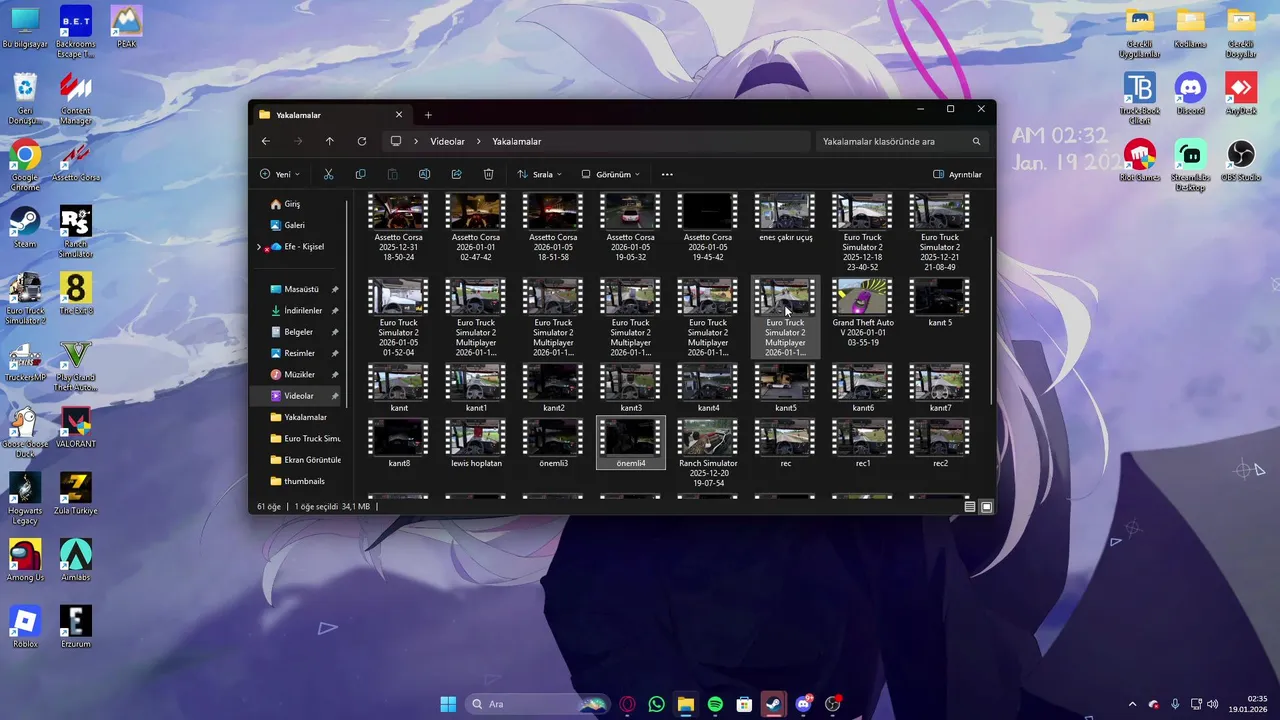
Task: Select the lewis hoplatan video
Action: 477,444
